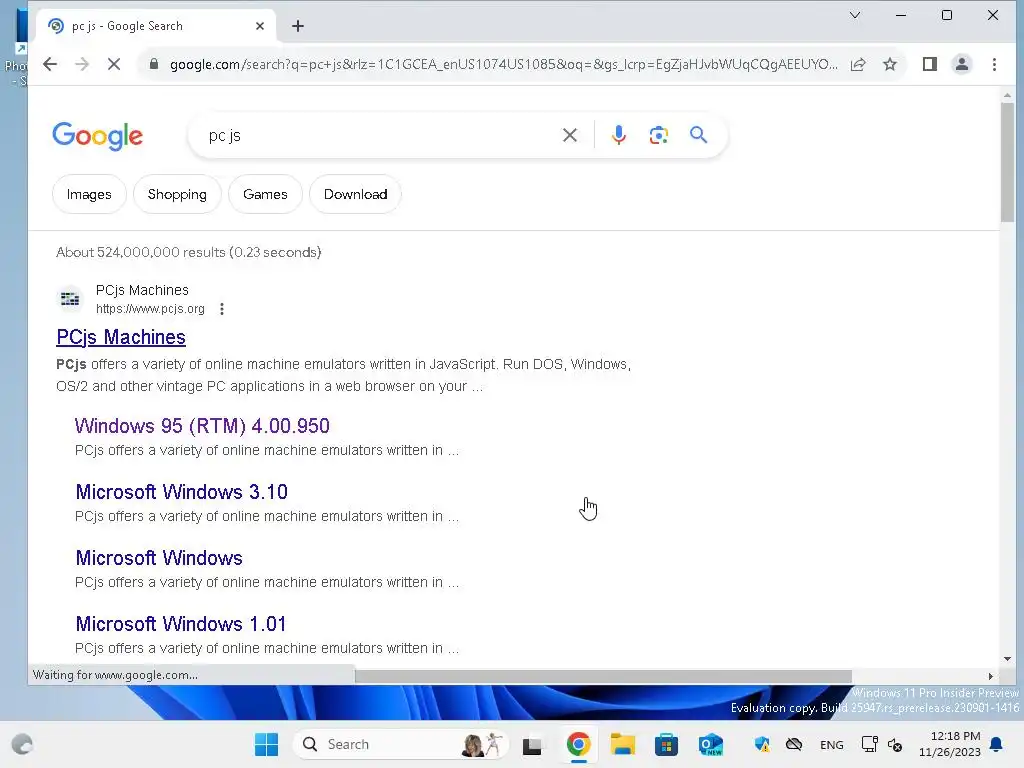Go back using the browser back arrow
The width and height of the screenshot is (1024, 768).
tap(50, 64)
